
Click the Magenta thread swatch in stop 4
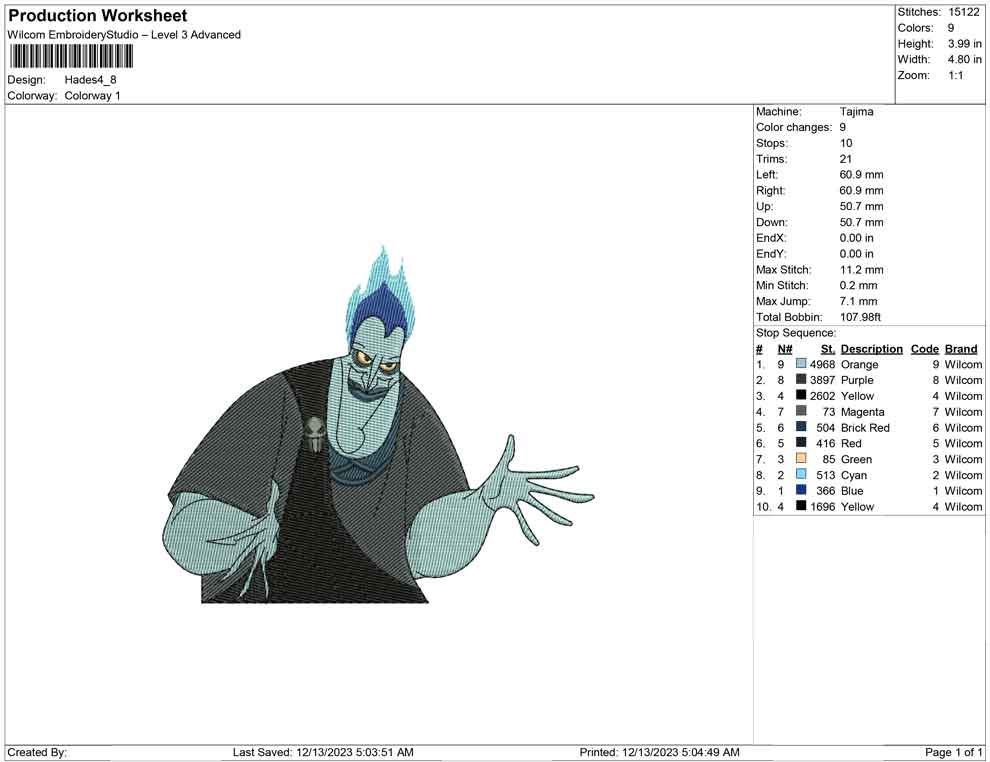pos(801,412)
